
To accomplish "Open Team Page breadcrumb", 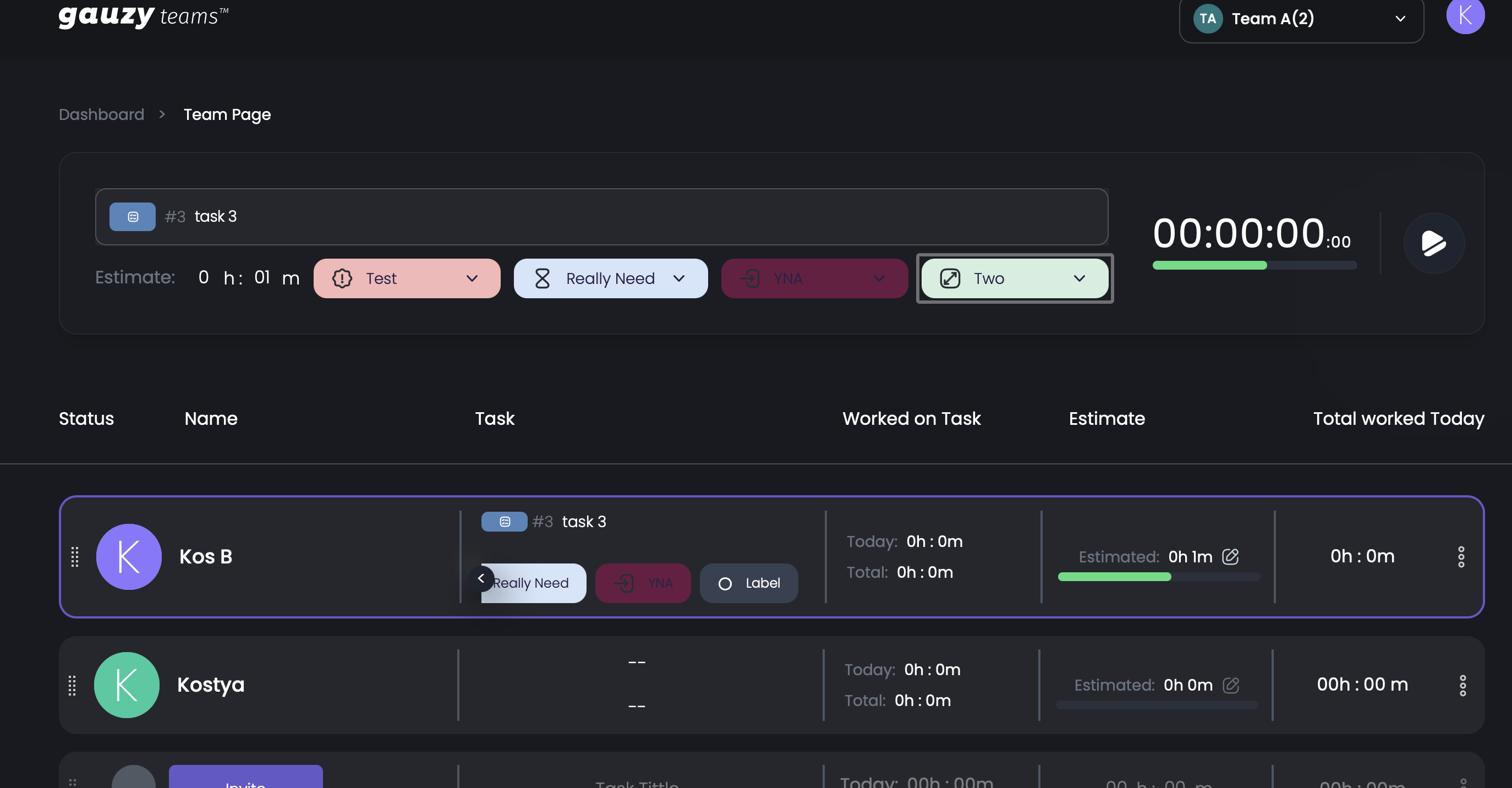I will pos(227,114).
